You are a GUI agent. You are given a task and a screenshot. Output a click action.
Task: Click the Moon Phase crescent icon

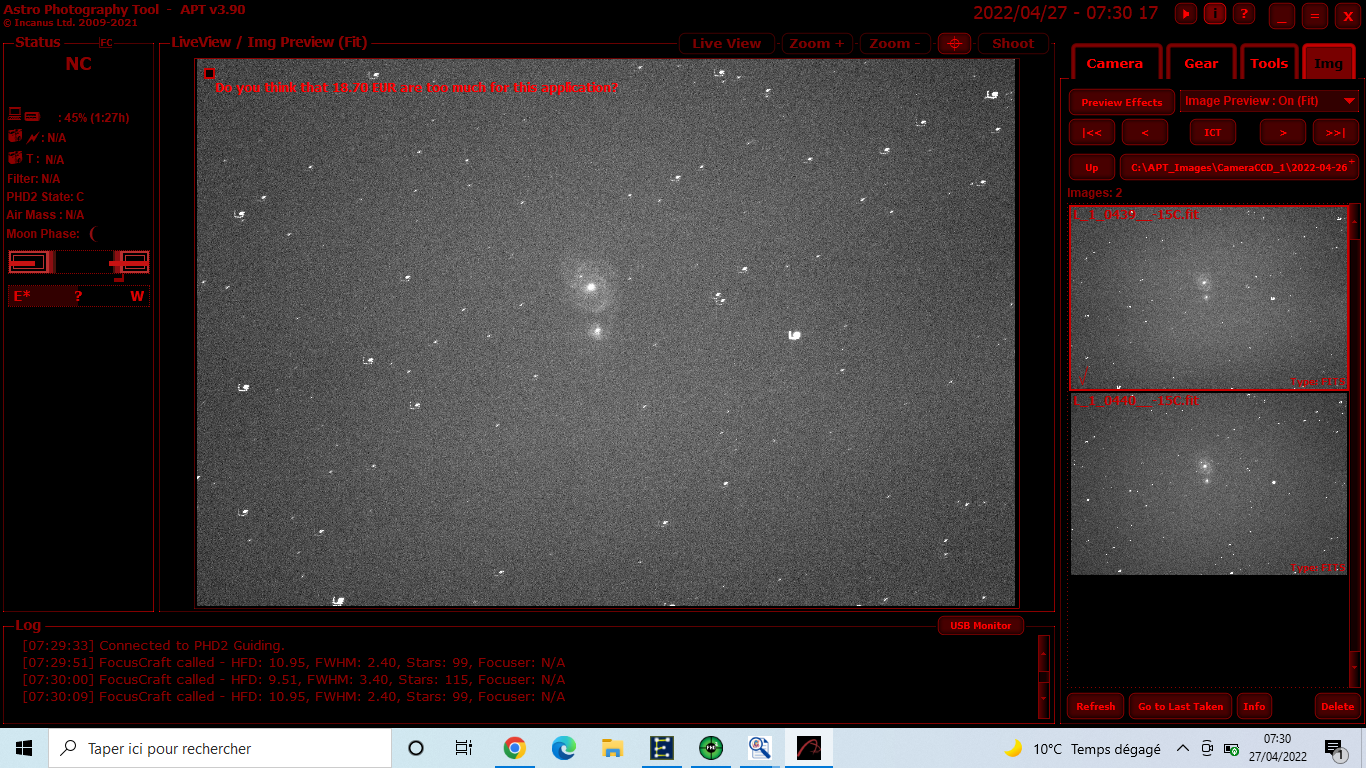coord(92,234)
